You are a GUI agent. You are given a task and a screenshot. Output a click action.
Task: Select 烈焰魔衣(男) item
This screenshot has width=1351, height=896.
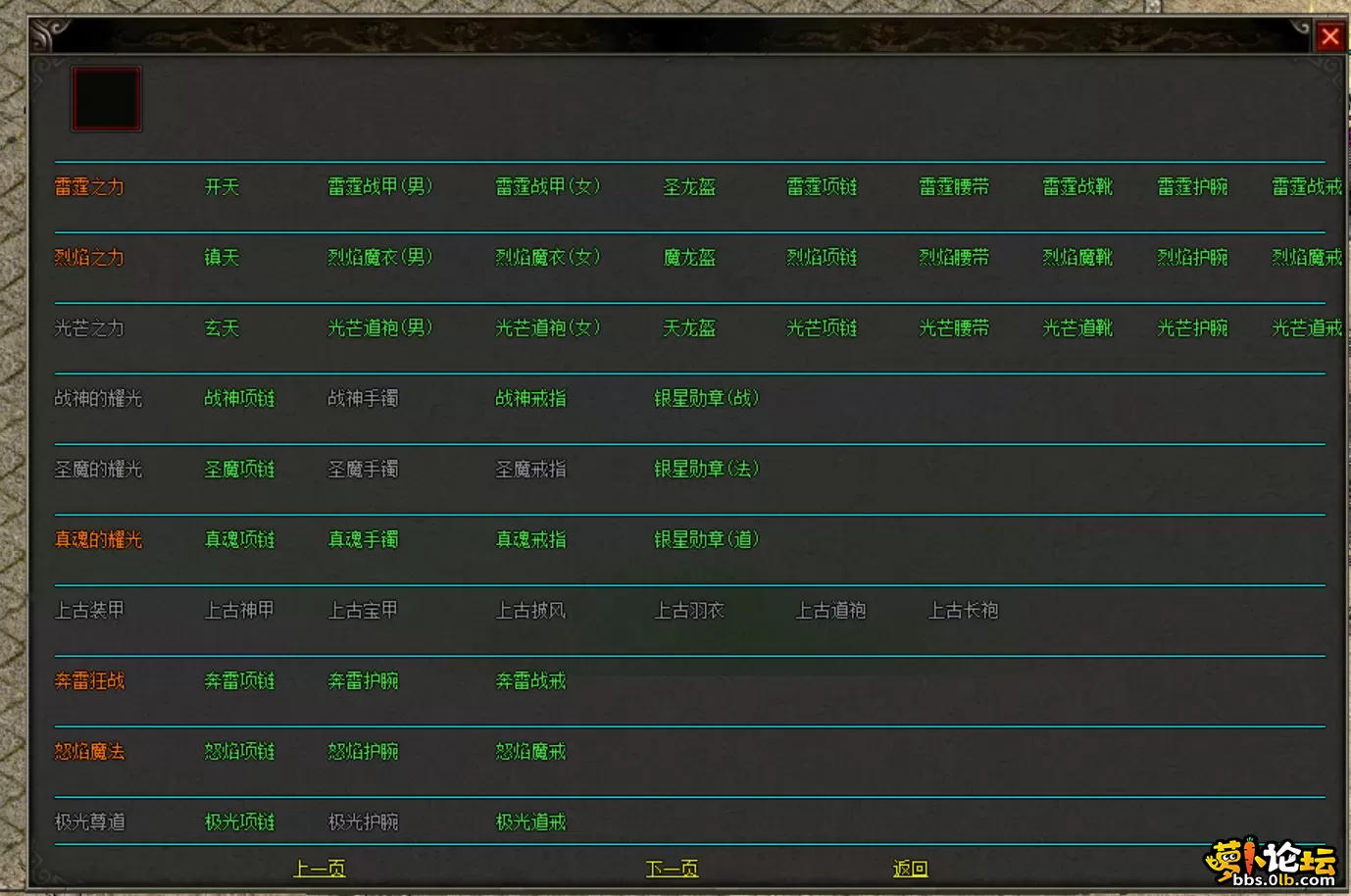click(x=380, y=257)
